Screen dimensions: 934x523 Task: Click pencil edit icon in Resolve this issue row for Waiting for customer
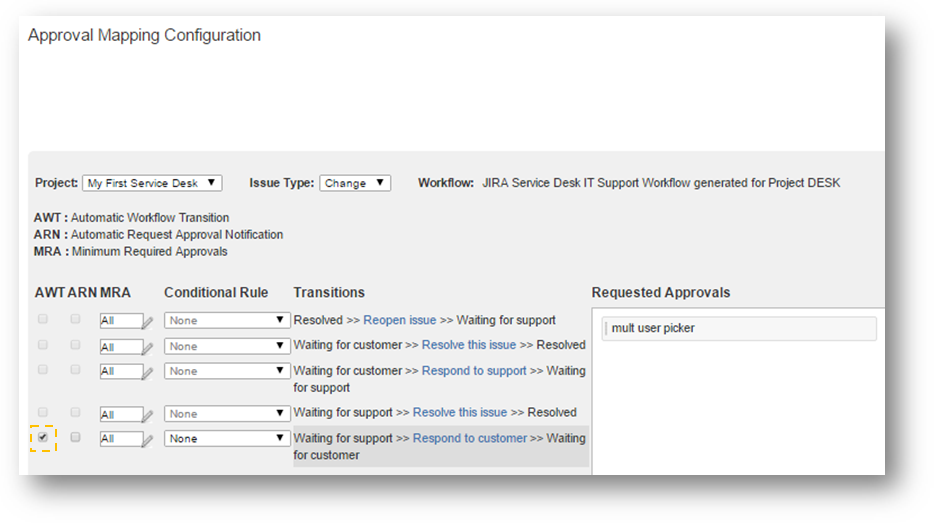[148, 347]
